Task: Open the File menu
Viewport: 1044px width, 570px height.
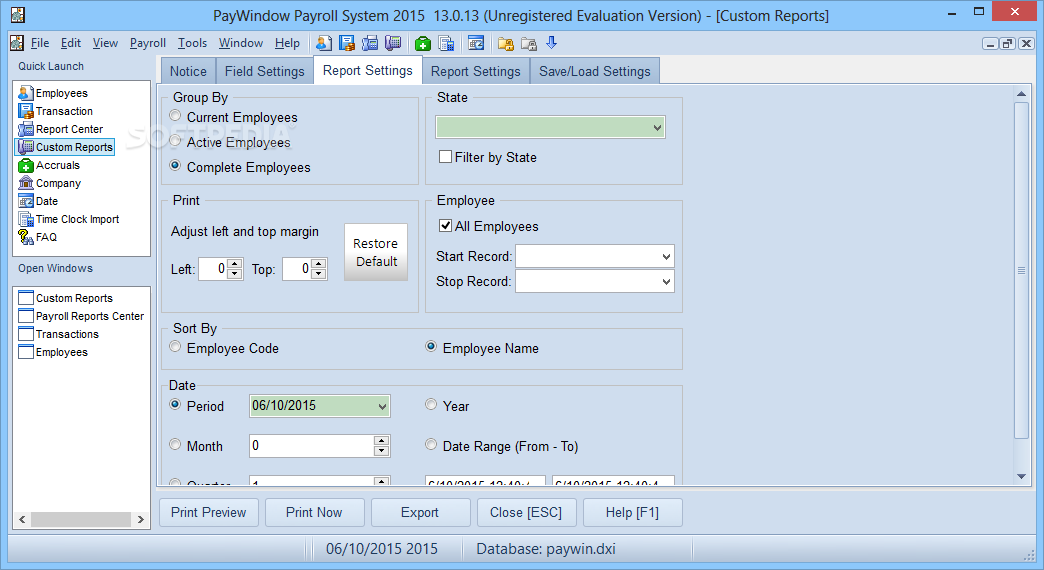Action: tap(40, 43)
